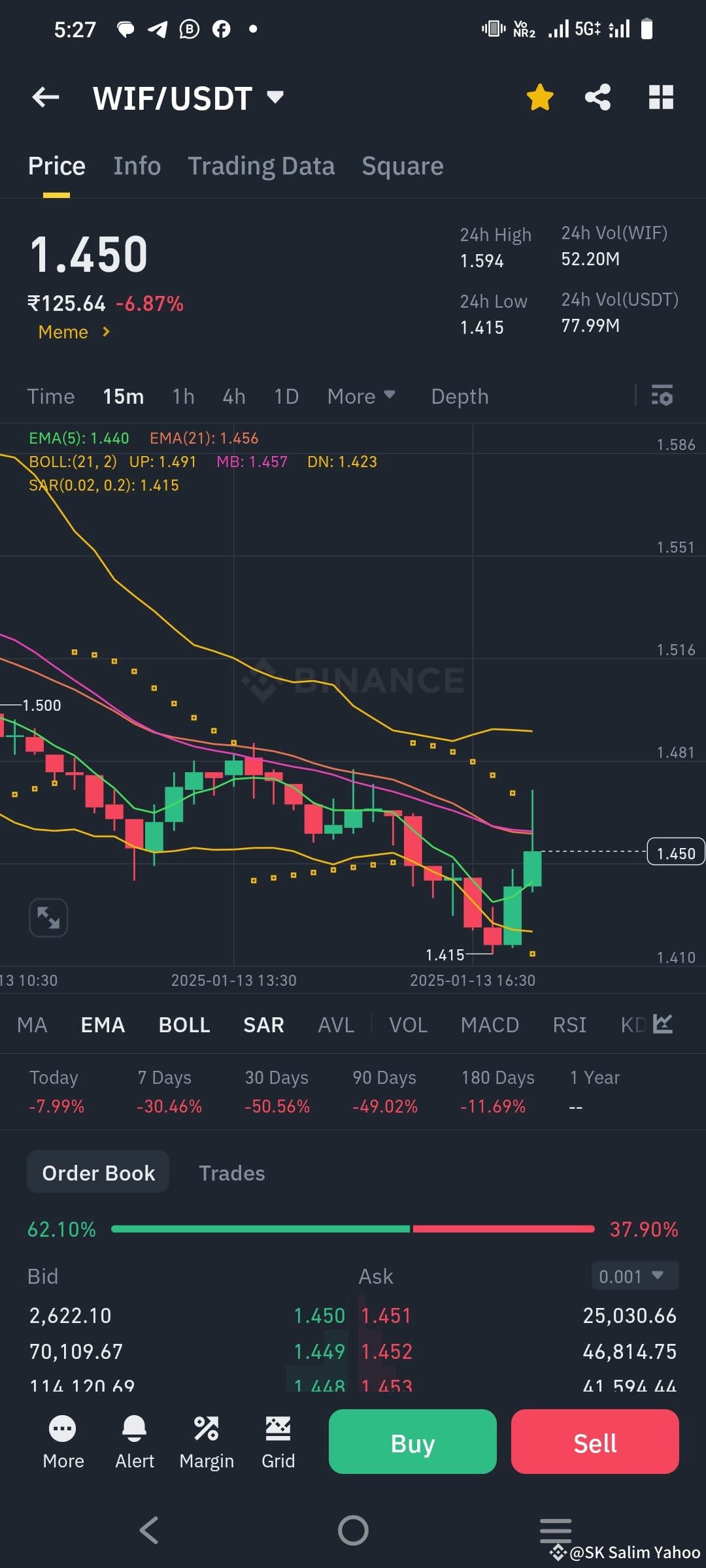Toggle the EMA indicator
The width and height of the screenshot is (706, 1568).
click(103, 1024)
